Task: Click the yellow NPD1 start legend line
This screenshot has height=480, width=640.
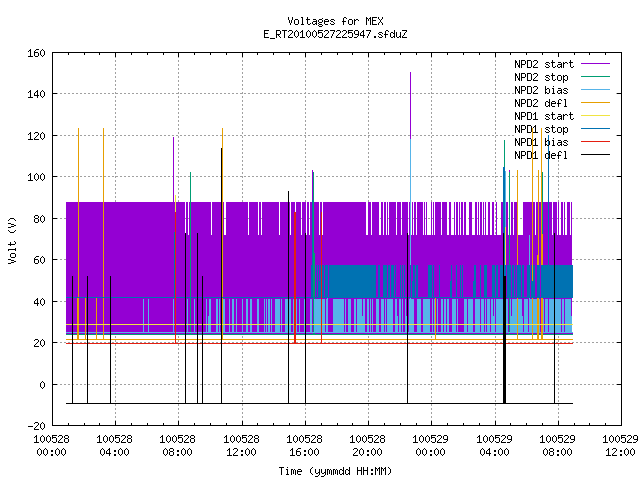Action: point(596,116)
